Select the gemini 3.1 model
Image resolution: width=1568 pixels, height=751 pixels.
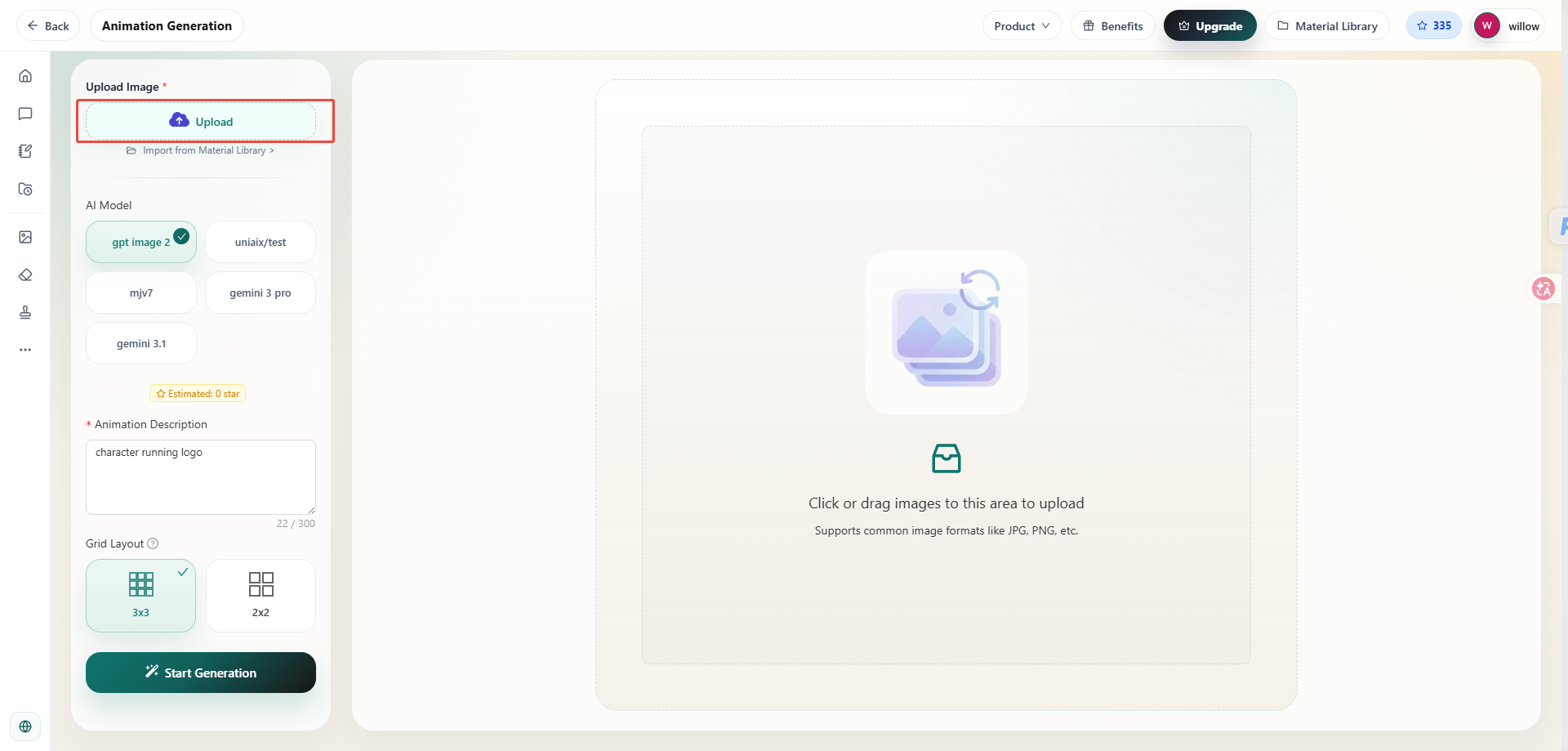141,343
